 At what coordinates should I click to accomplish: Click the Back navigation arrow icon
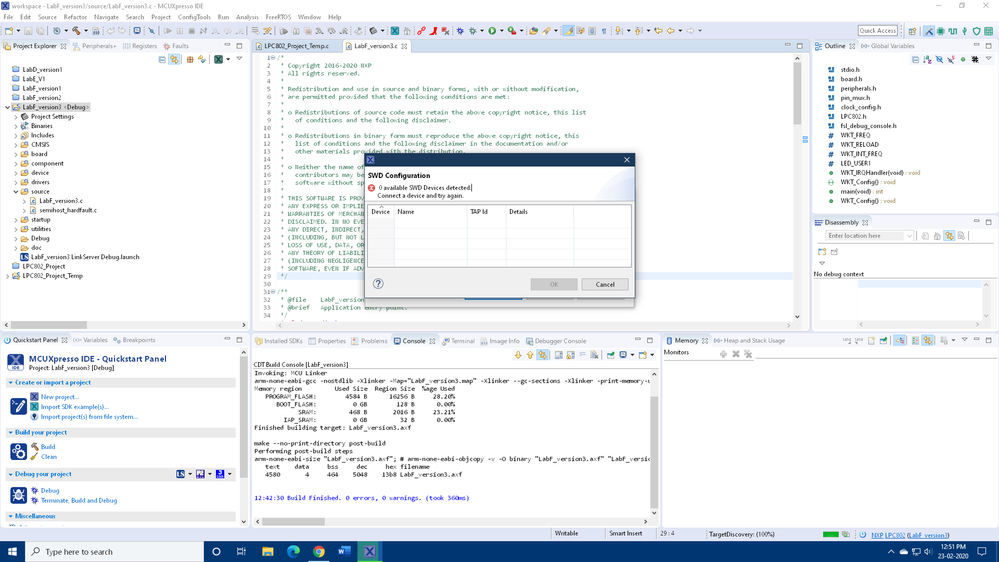(671, 31)
